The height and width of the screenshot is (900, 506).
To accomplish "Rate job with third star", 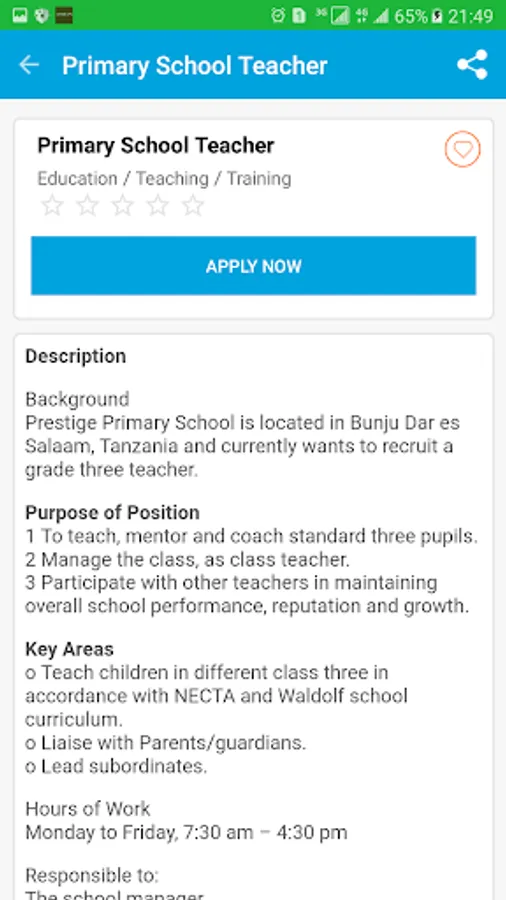I will point(122,205).
